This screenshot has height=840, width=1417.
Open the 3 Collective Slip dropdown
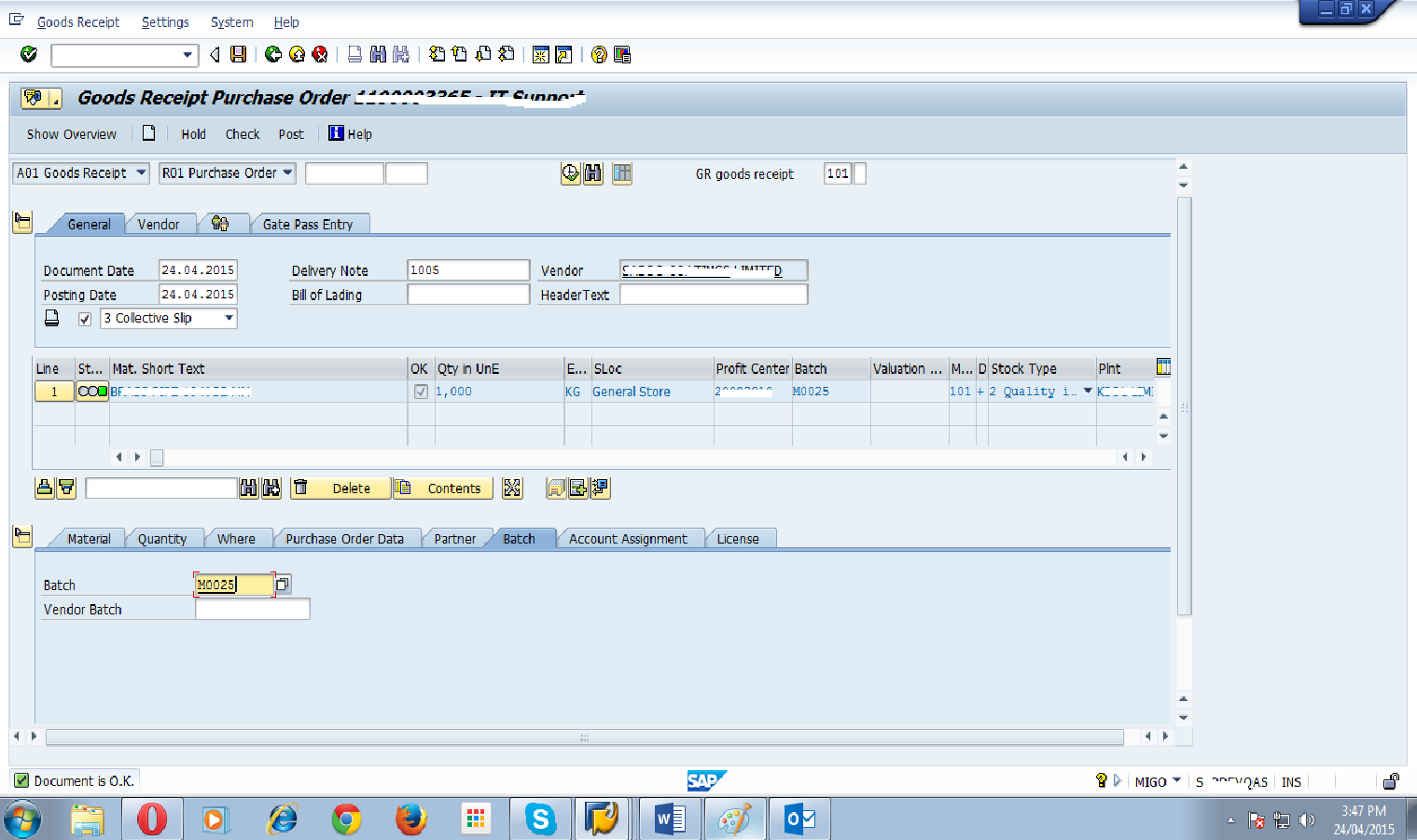point(229,318)
